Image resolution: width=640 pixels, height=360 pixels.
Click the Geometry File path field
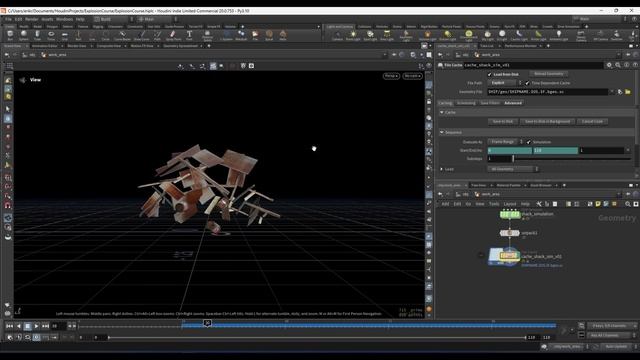pyautogui.click(x=548, y=92)
